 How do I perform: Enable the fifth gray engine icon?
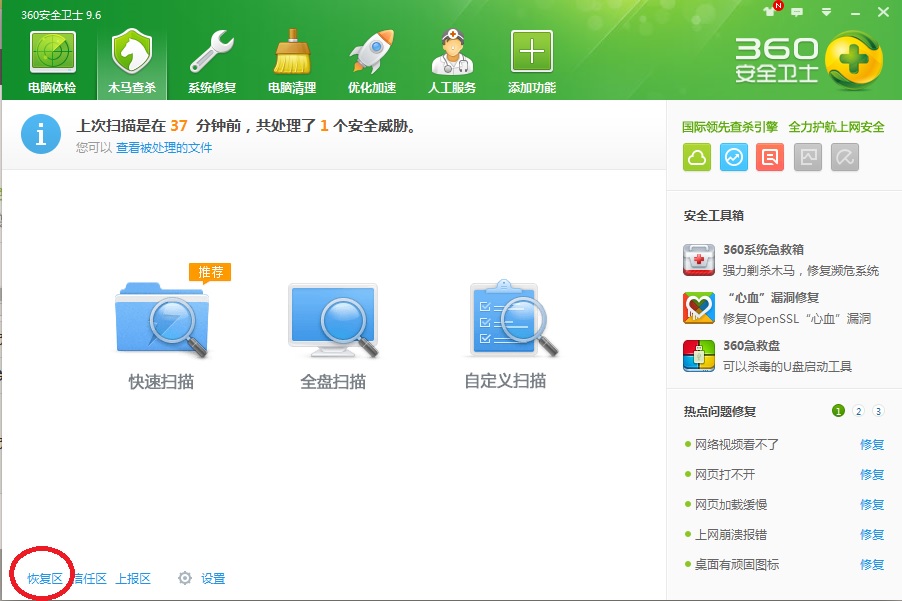coord(844,157)
